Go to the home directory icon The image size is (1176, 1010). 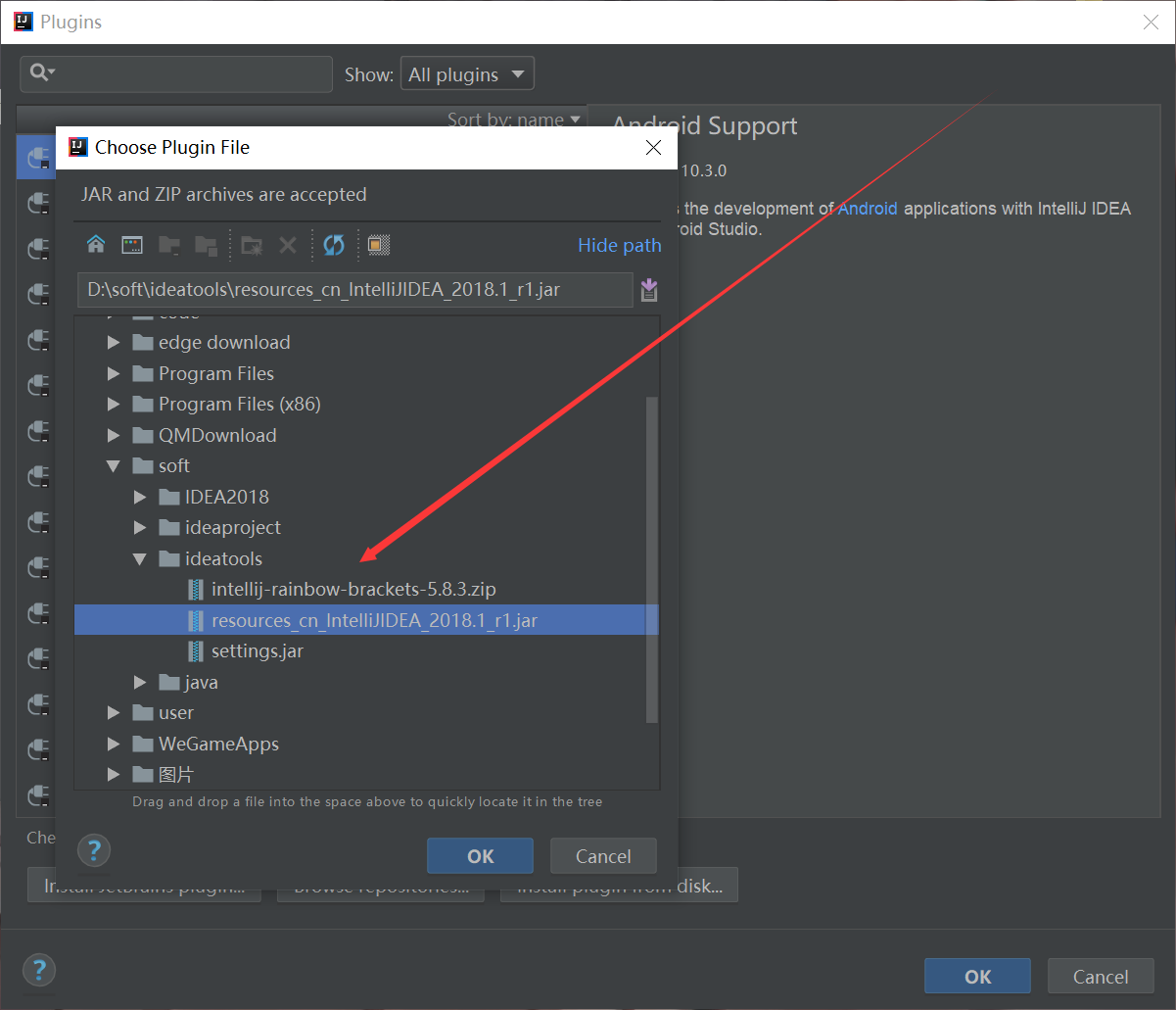pos(96,245)
